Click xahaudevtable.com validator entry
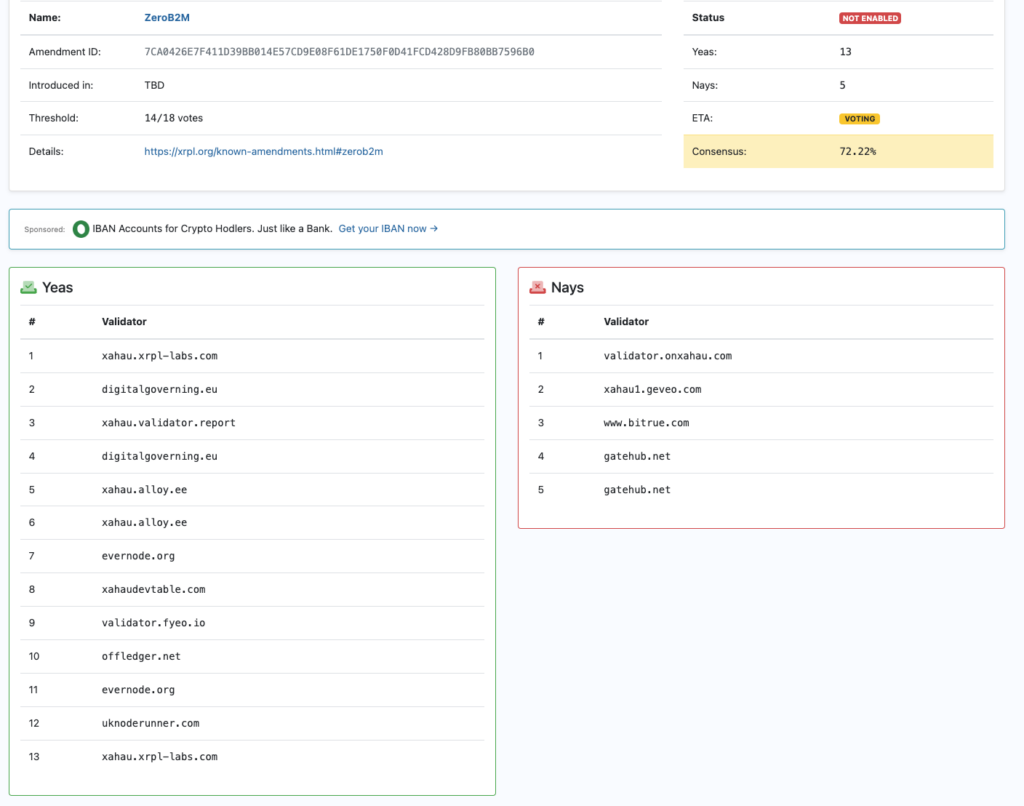 click(x=154, y=590)
